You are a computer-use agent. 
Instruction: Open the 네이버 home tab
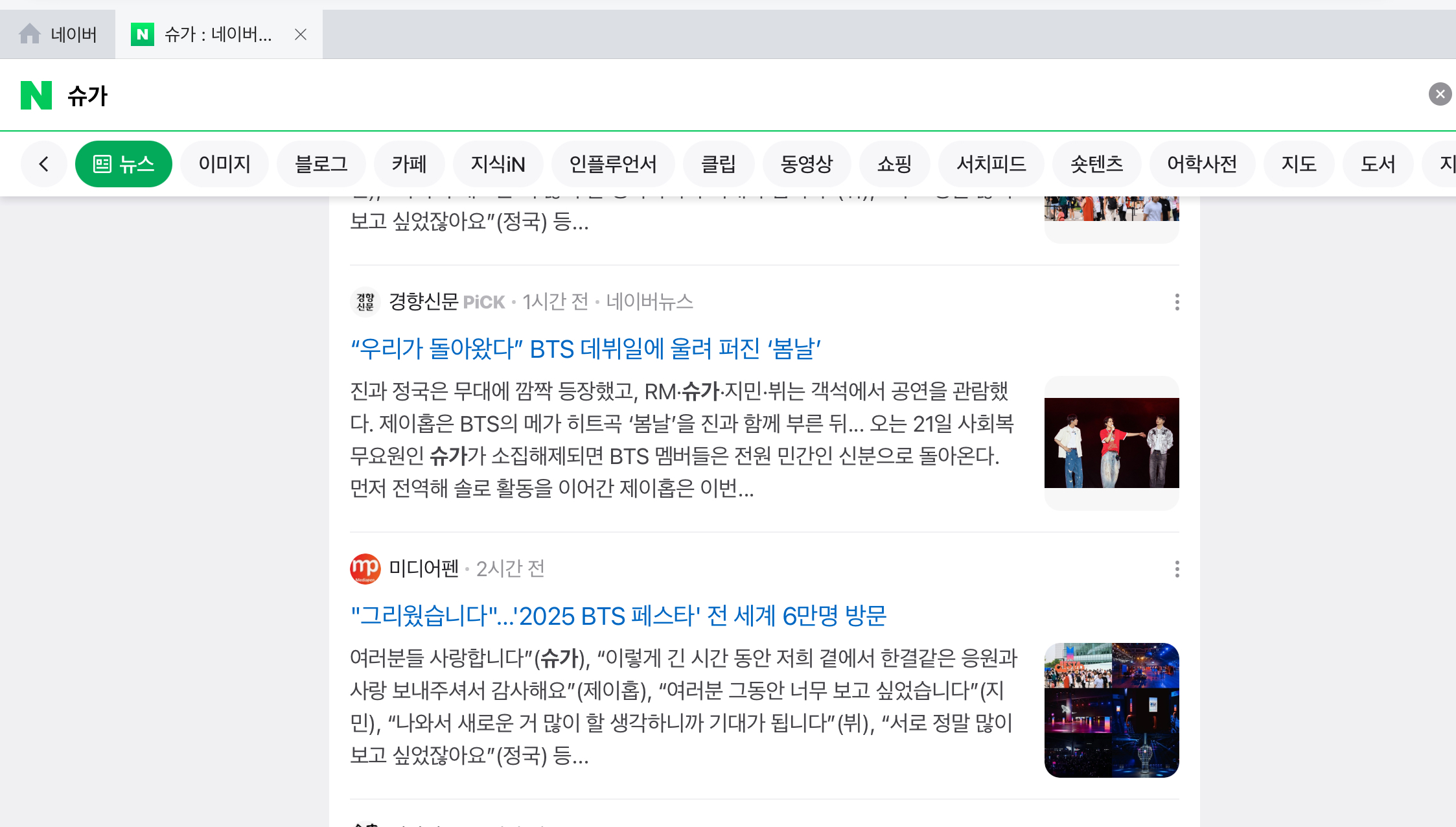coord(58,34)
